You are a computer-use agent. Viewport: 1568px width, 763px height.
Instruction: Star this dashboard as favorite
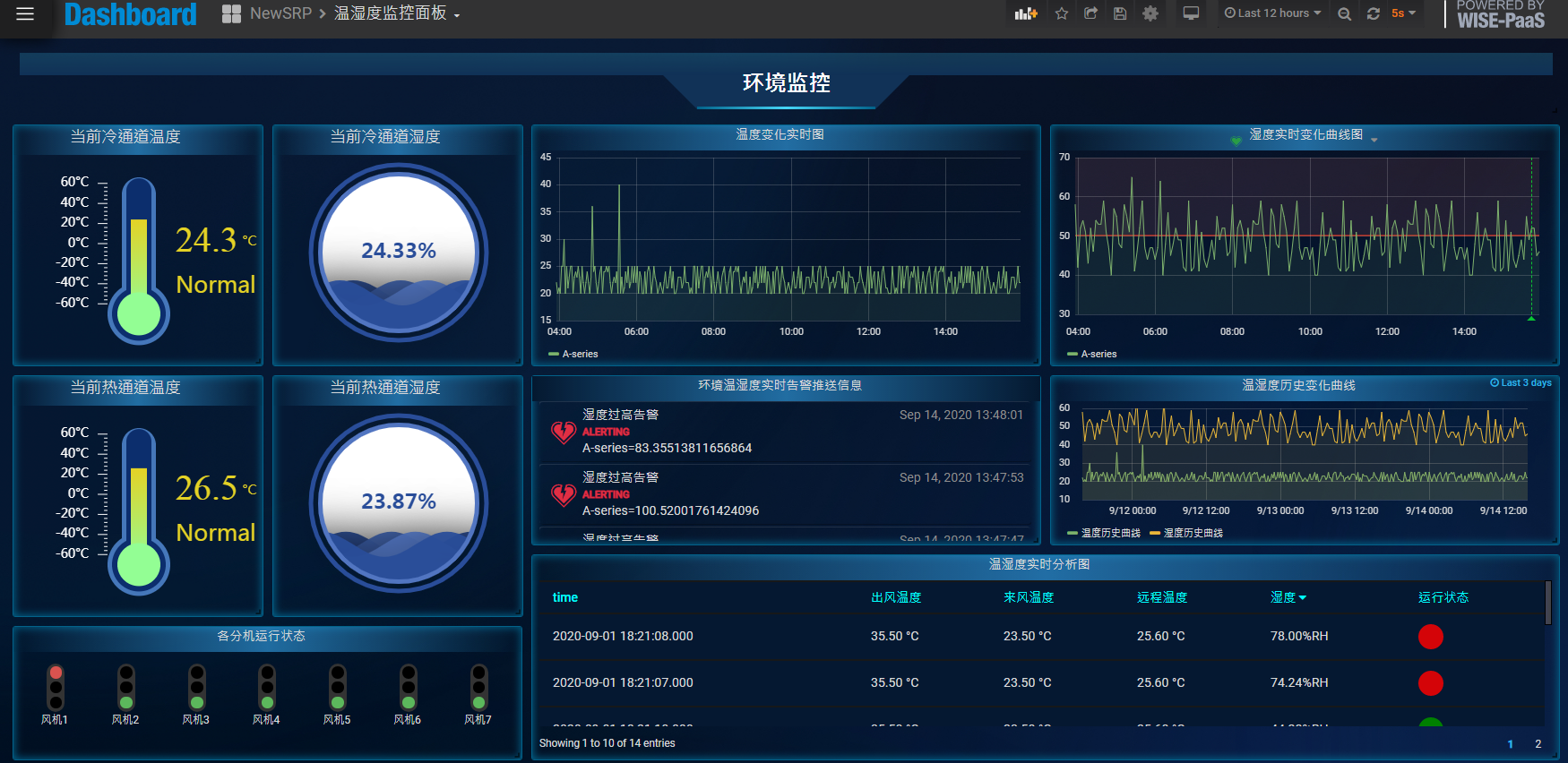[x=1062, y=13]
